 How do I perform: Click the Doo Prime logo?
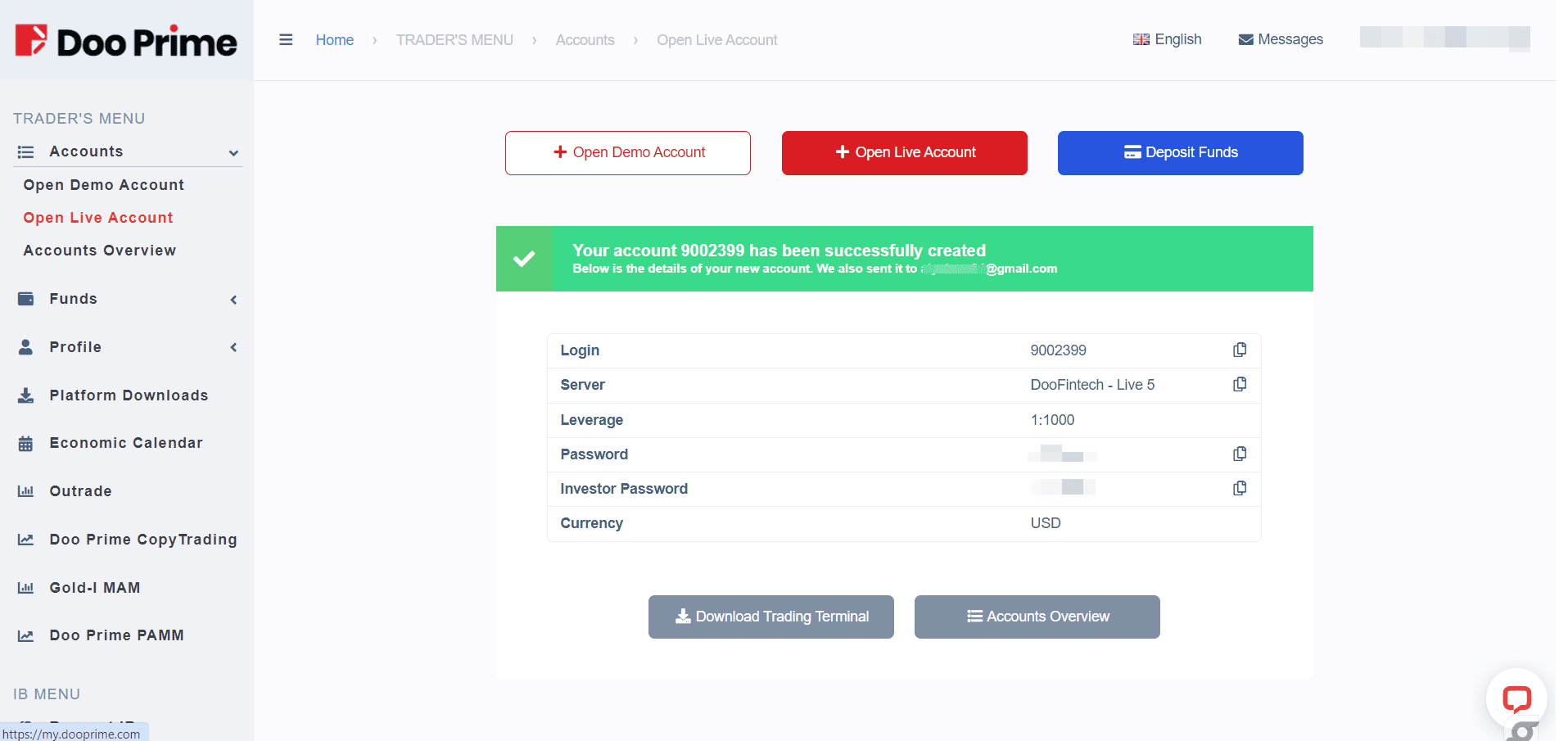(126, 41)
